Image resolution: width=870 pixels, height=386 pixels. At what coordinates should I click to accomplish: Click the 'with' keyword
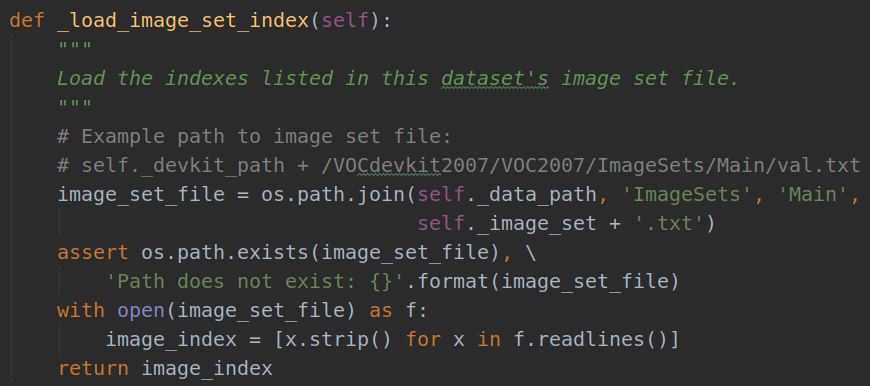81,311
